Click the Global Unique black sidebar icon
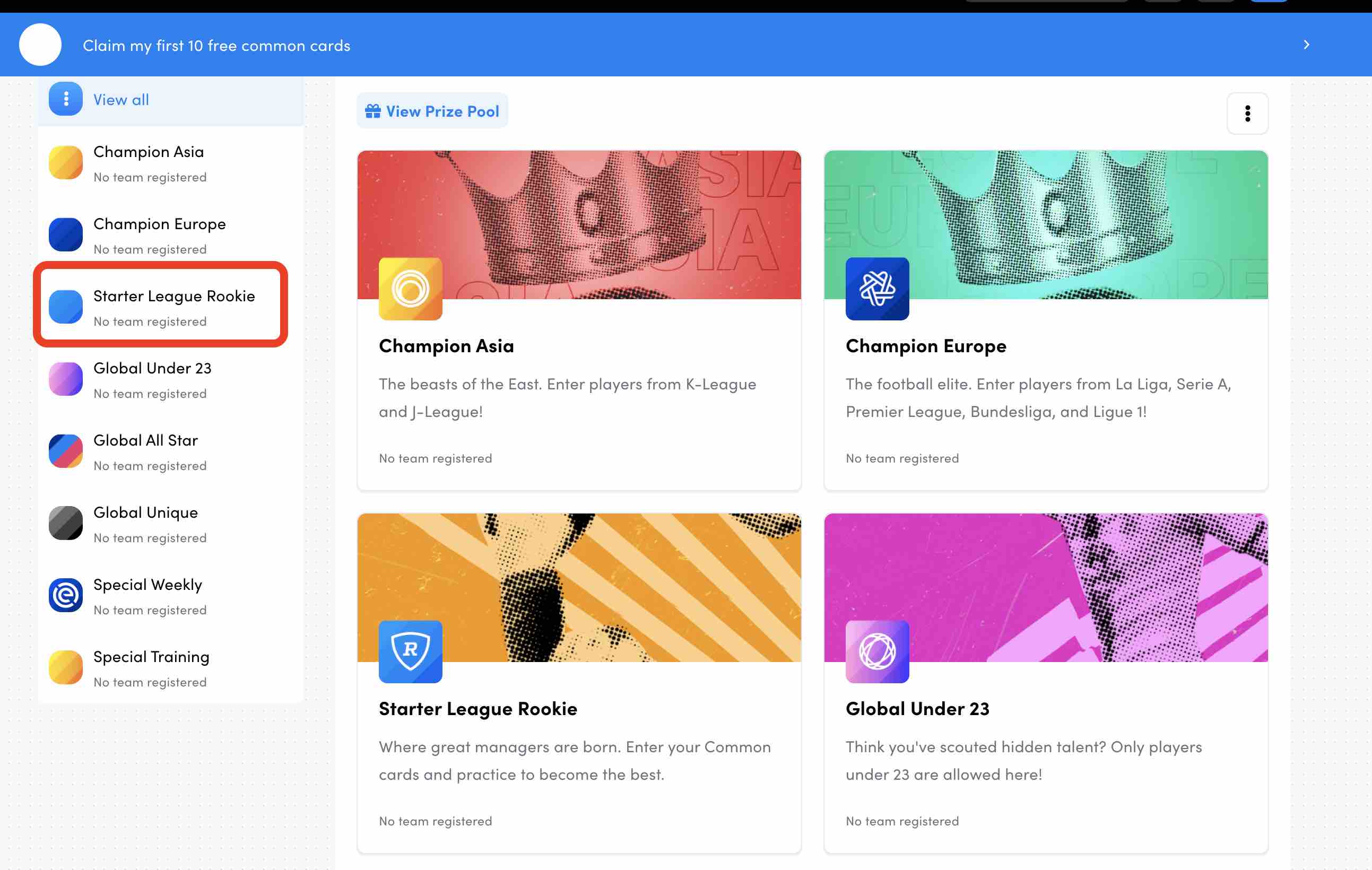The height and width of the screenshot is (870, 1372). click(x=66, y=524)
